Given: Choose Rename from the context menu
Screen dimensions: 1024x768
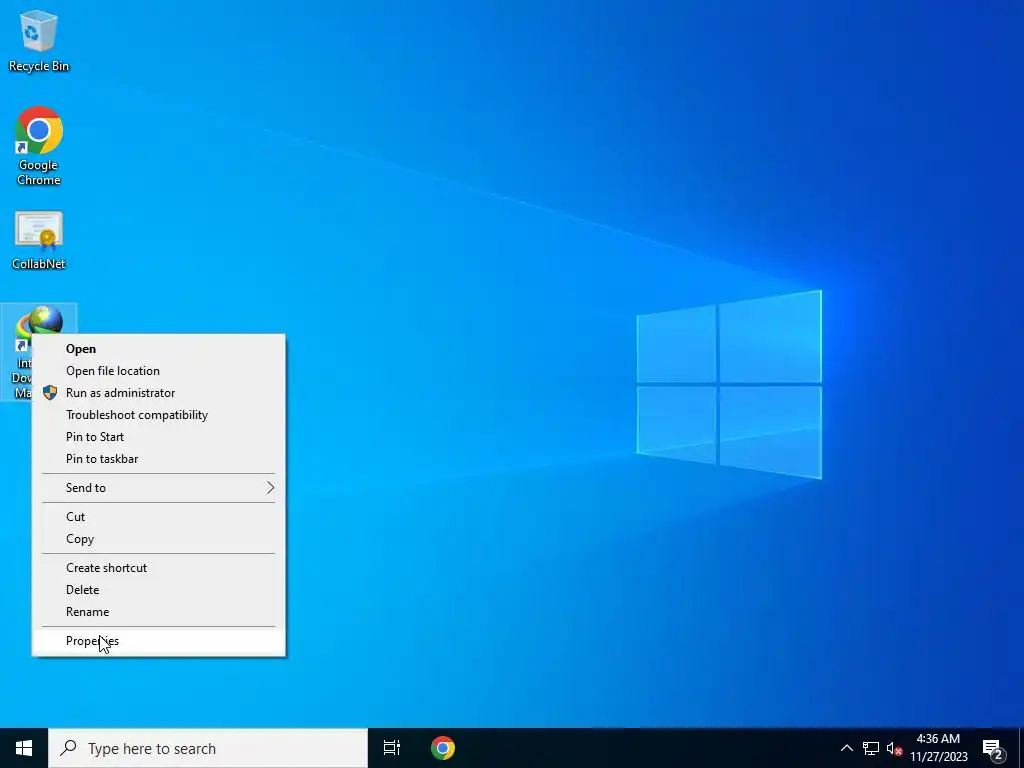Looking at the screenshot, I should point(159,612).
